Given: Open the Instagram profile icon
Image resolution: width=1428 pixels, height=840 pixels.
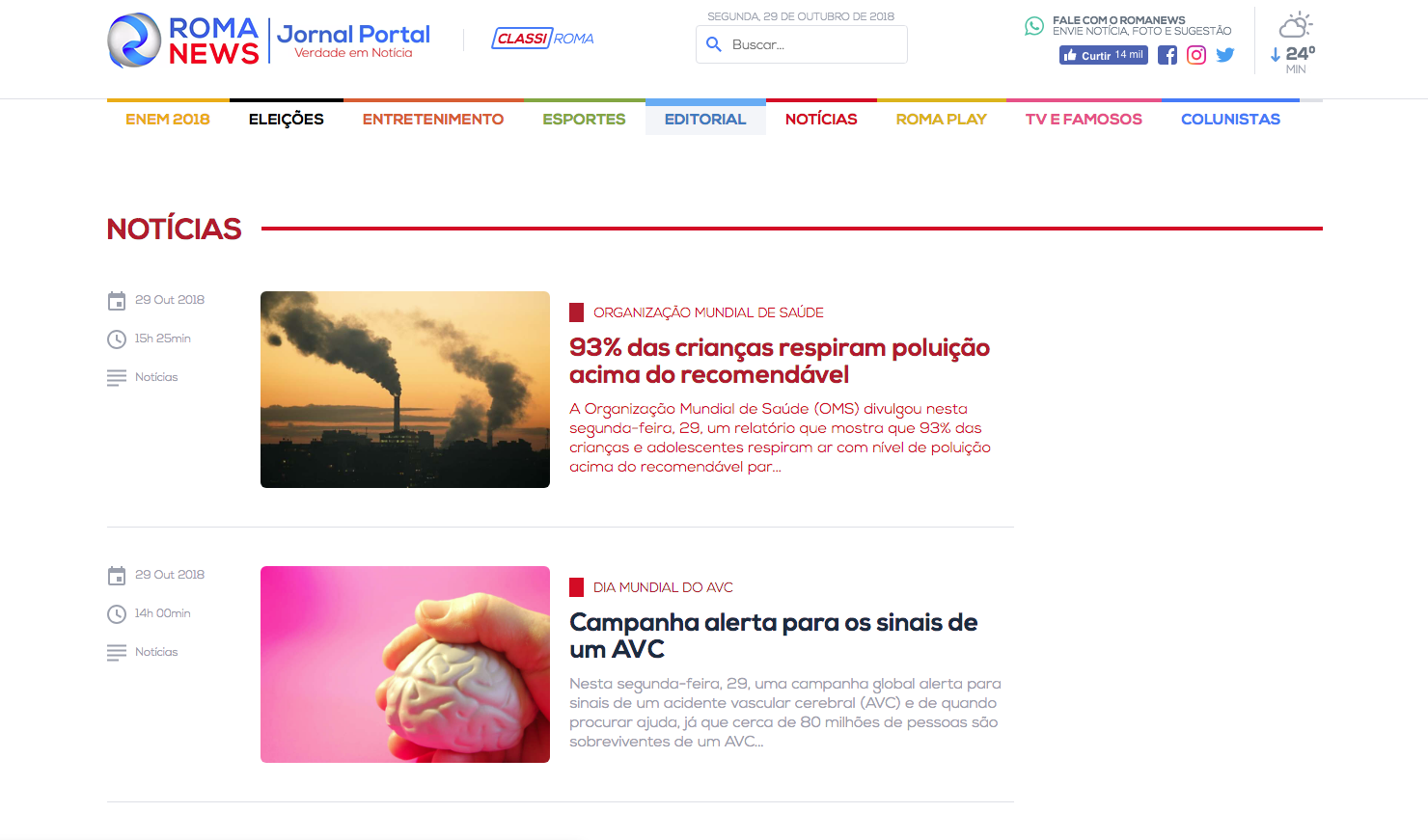Looking at the screenshot, I should click(1196, 55).
